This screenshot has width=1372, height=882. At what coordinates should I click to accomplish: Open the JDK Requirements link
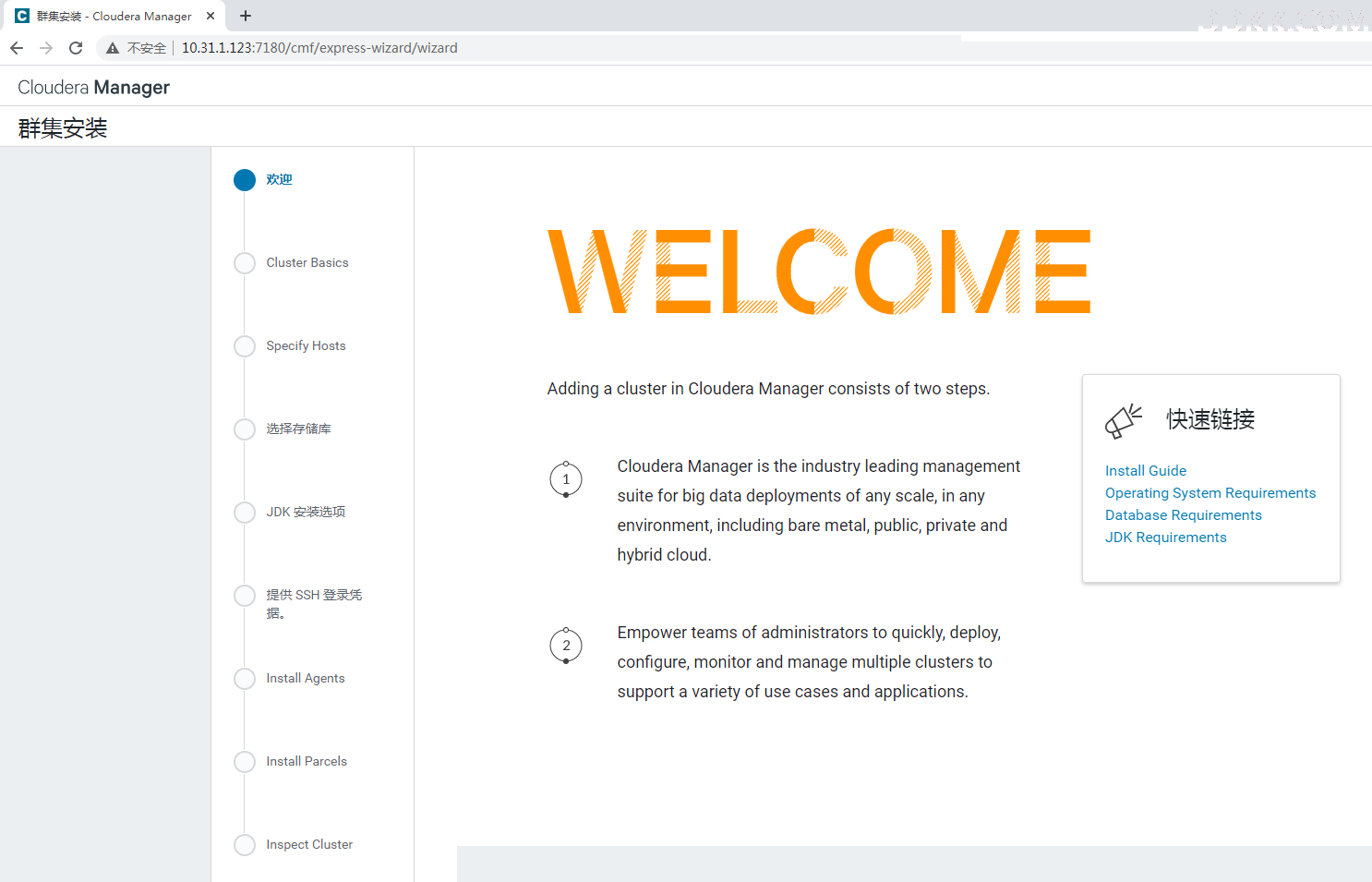pos(1166,538)
